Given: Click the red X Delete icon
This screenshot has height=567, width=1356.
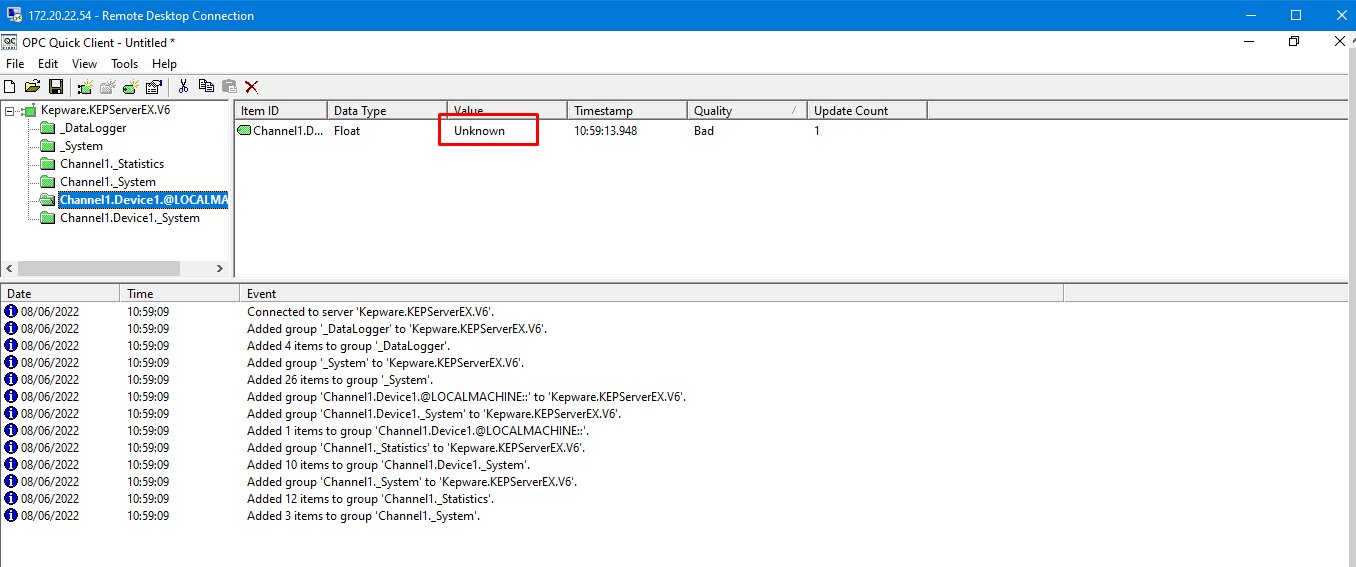Looking at the screenshot, I should [252, 87].
